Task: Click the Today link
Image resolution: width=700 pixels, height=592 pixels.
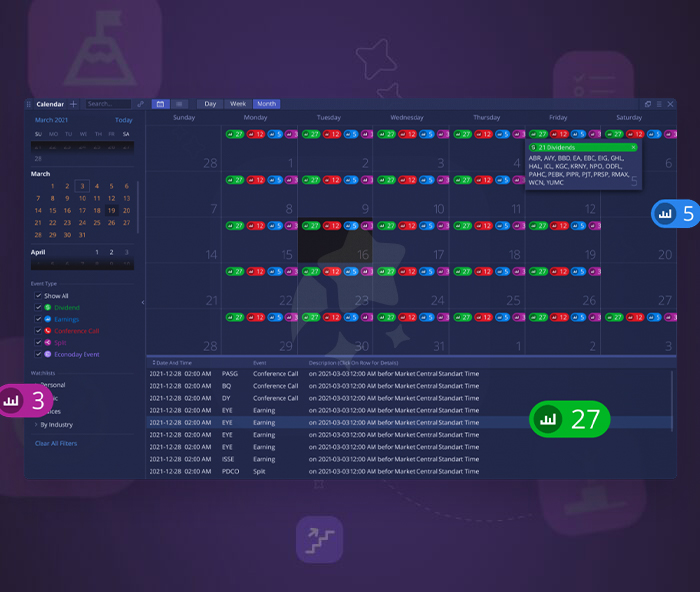Action: (123, 120)
